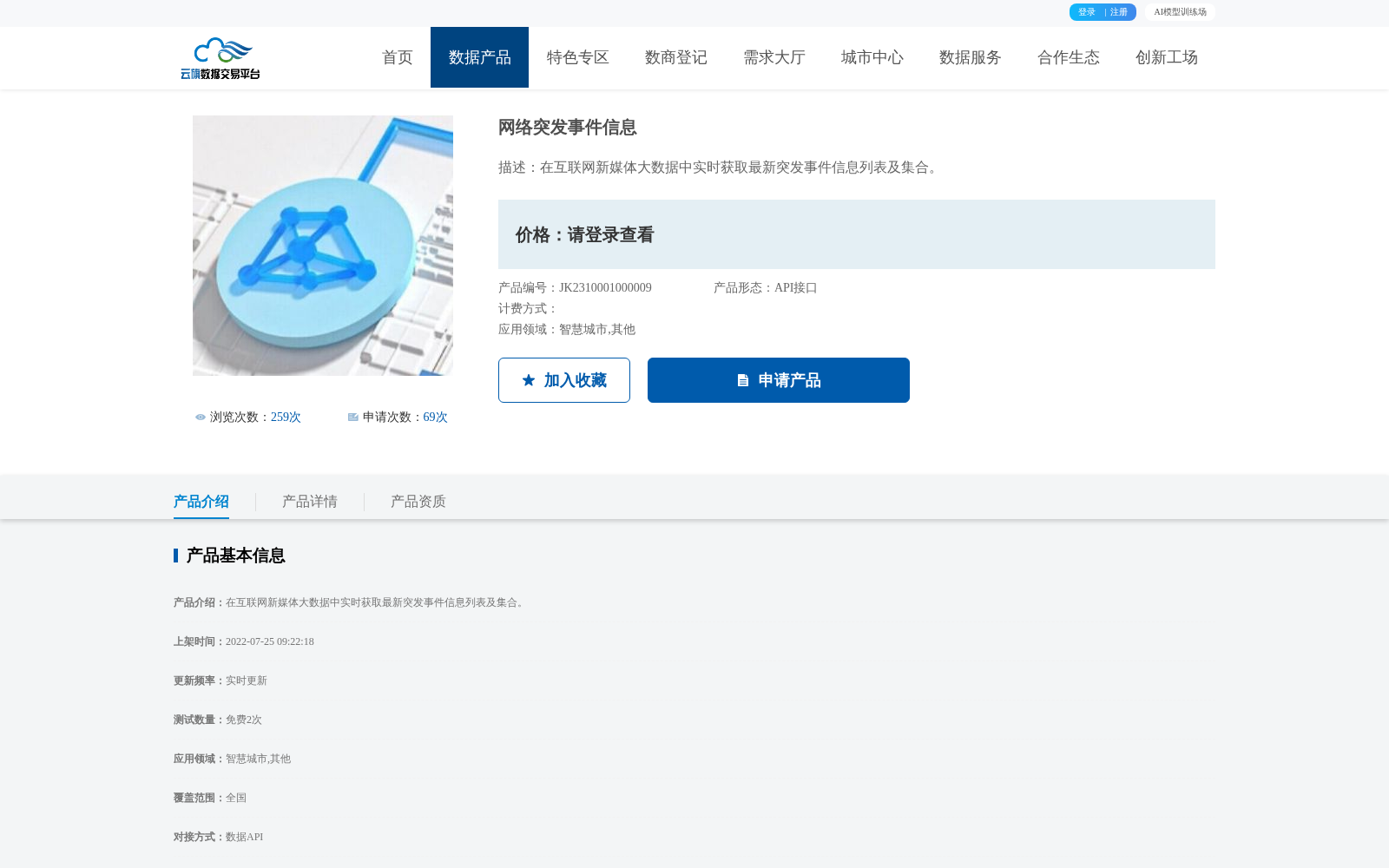Click the 免费2次 test quantity value
The width and height of the screenshot is (1389, 868).
tap(244, 720)
